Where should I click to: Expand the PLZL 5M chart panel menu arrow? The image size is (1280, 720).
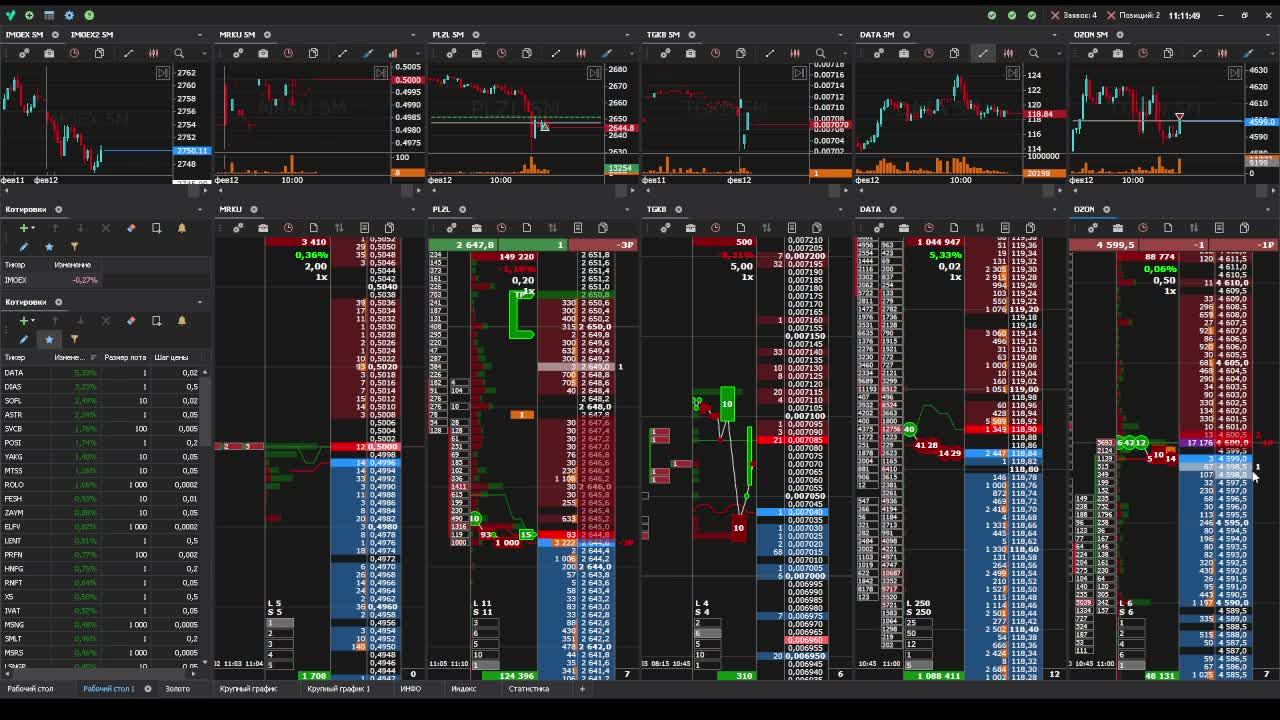click(626, 35)
